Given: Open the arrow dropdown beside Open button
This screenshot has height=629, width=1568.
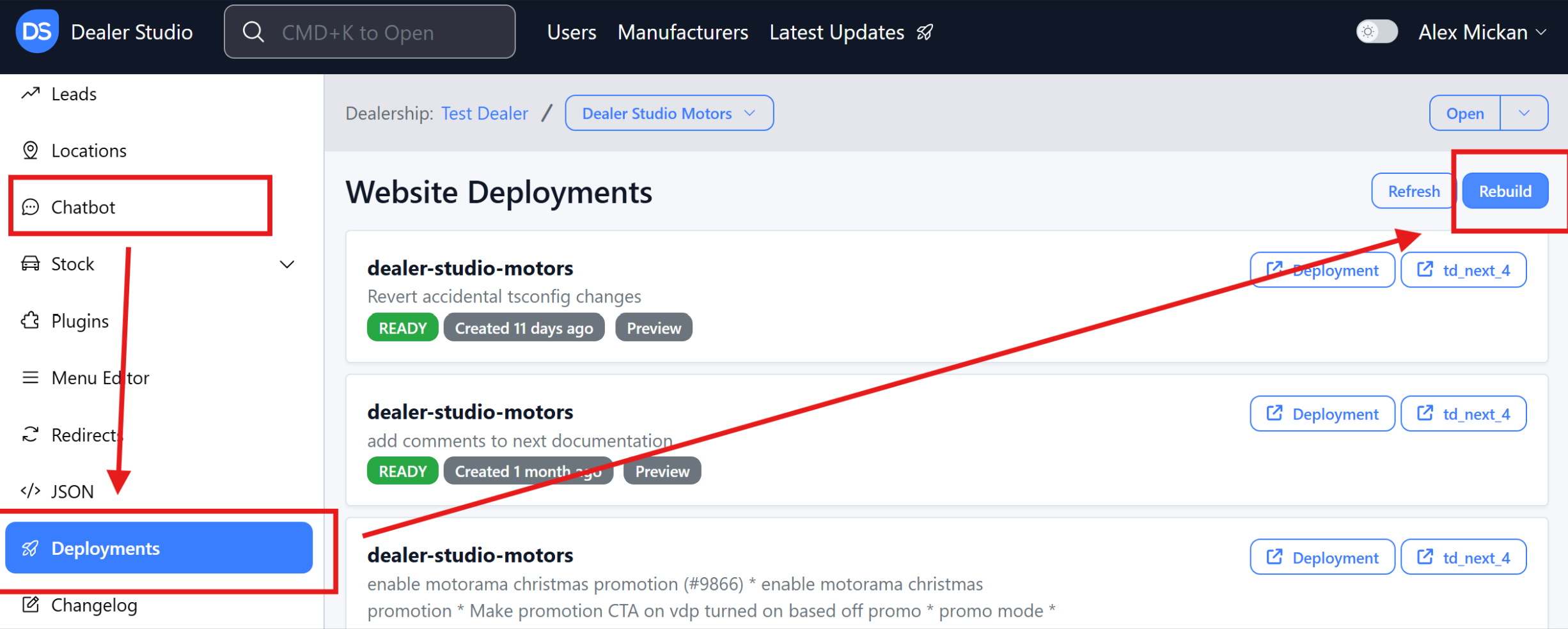Looking at the screenshot, I should coord(1524,113).
